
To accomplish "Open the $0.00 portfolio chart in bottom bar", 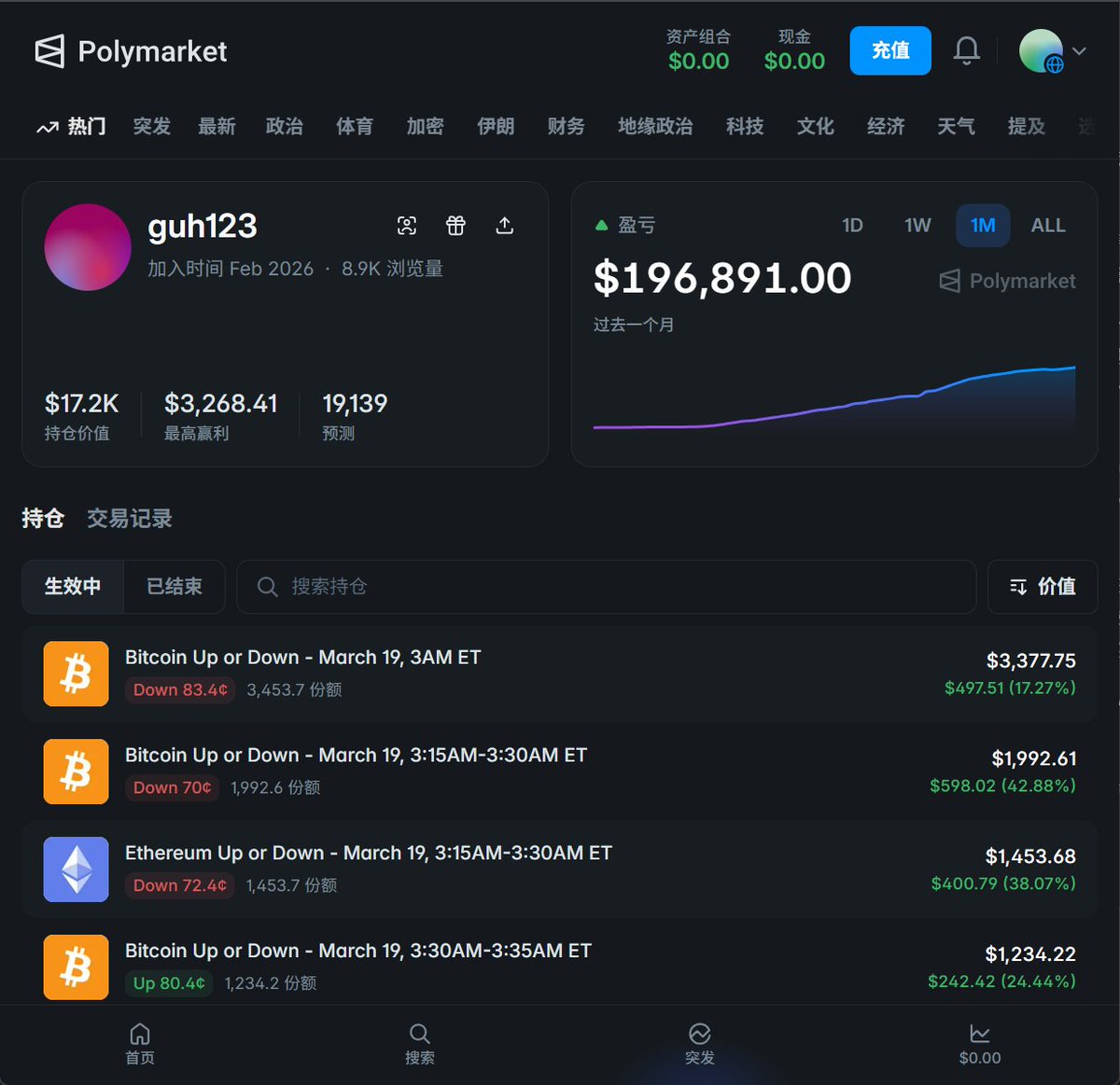I will [980, 1044].
